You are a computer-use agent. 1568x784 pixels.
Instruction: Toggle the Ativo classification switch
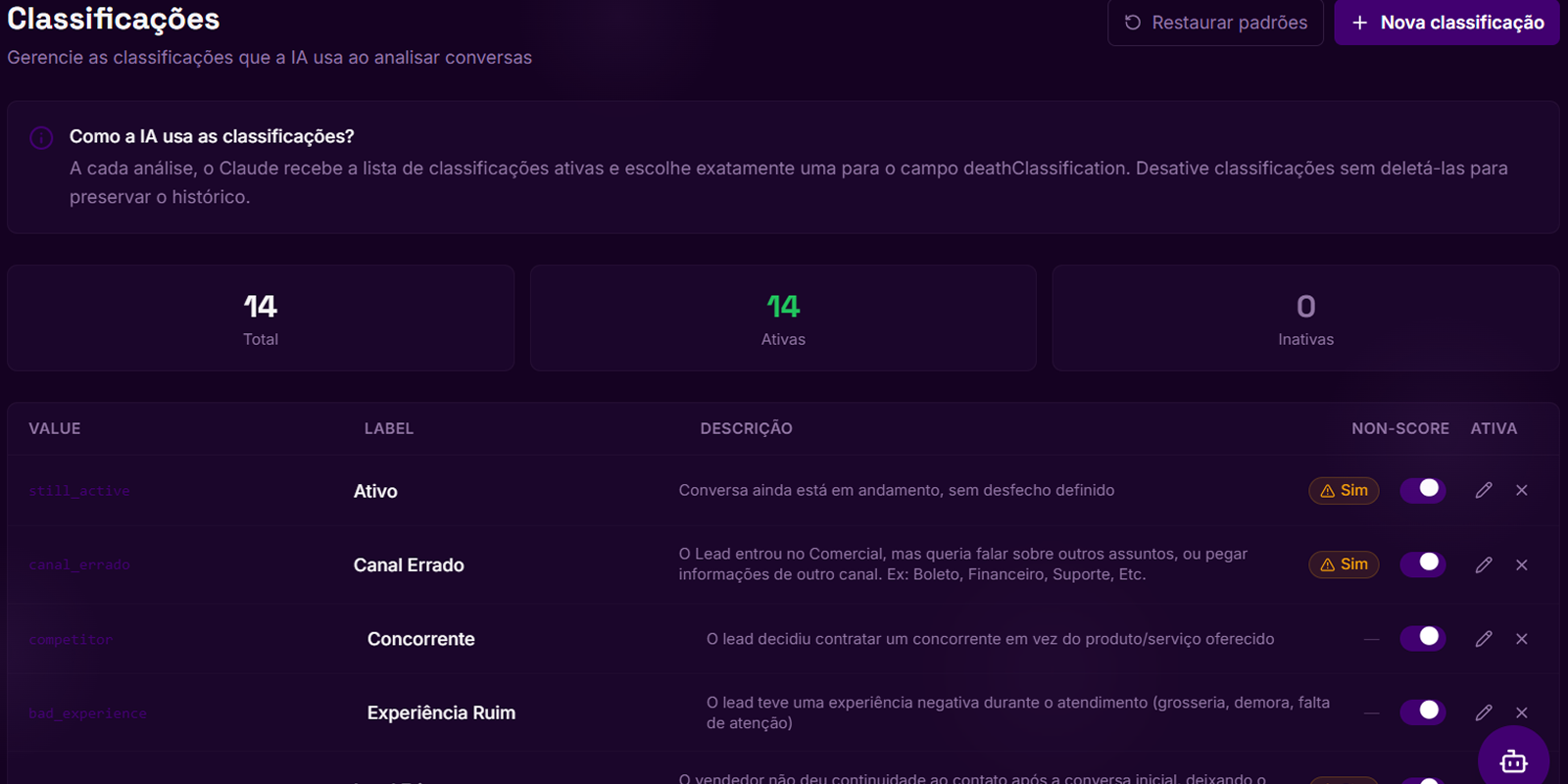pyautogui.click(x=1423, y=490)
